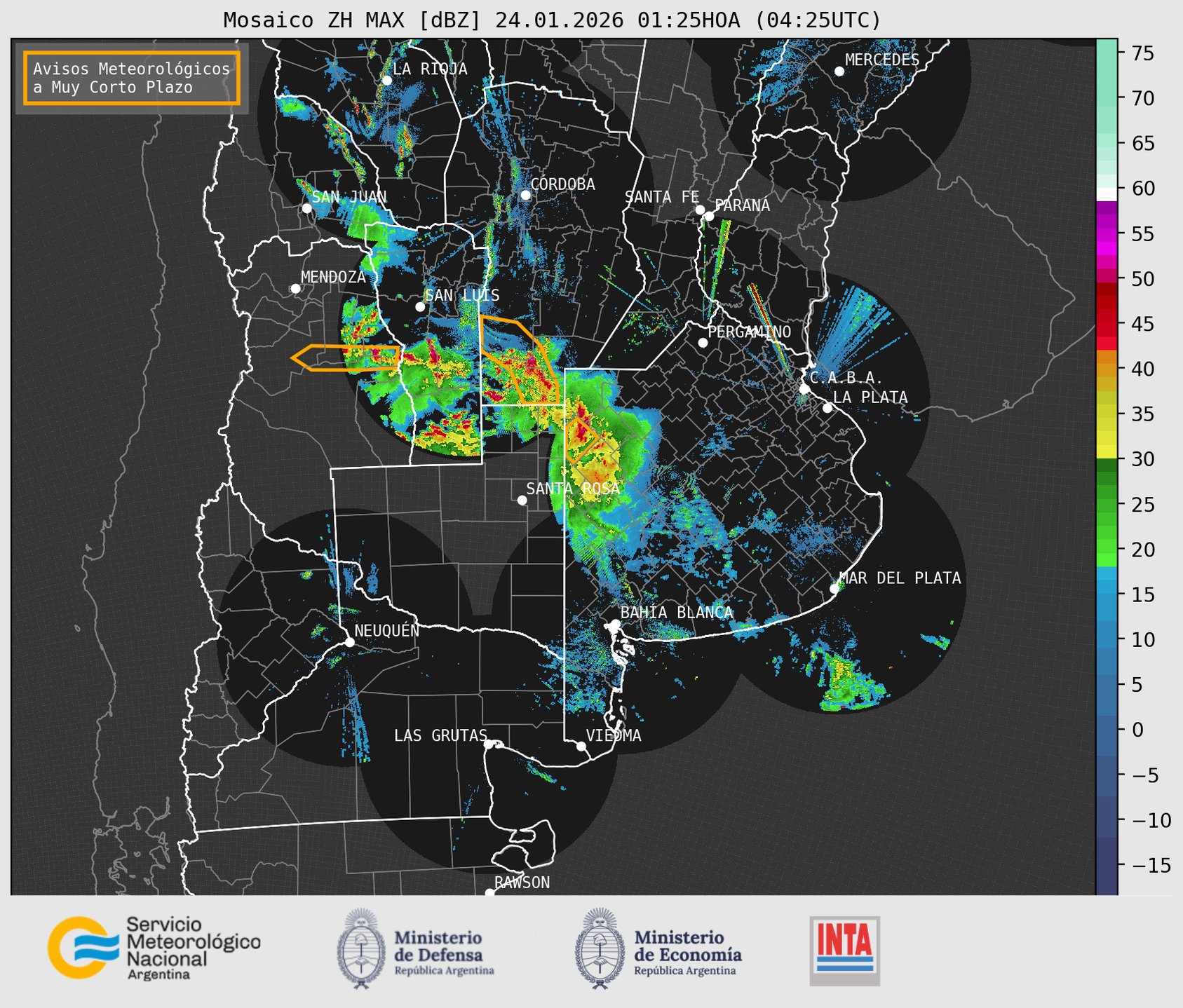Click the LAS GRUTAS city label
The width and height of the screenshot is (1183, 1008).
coord(440,735)
